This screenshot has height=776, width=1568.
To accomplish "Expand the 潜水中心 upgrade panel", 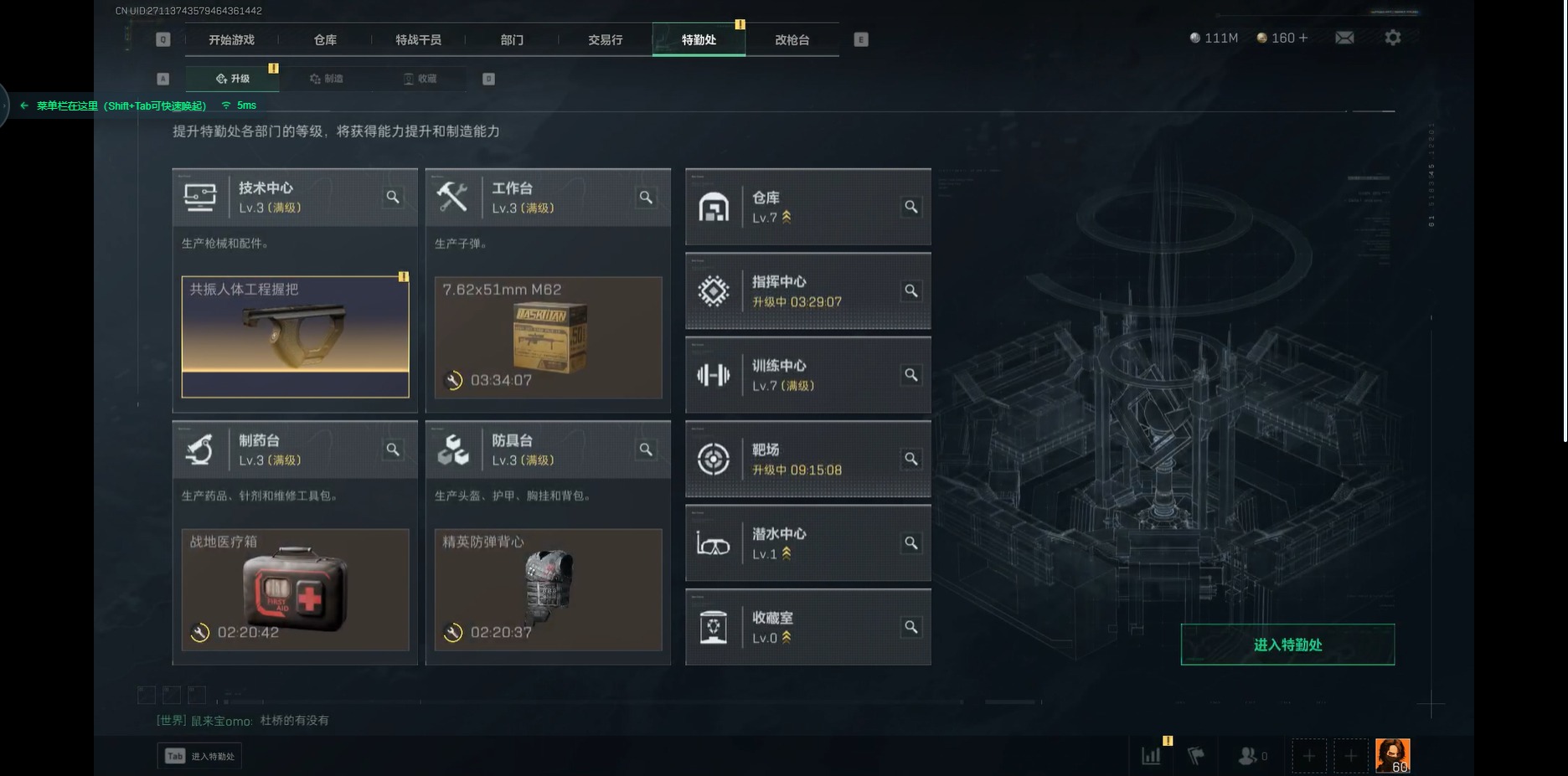I will 808,542.
